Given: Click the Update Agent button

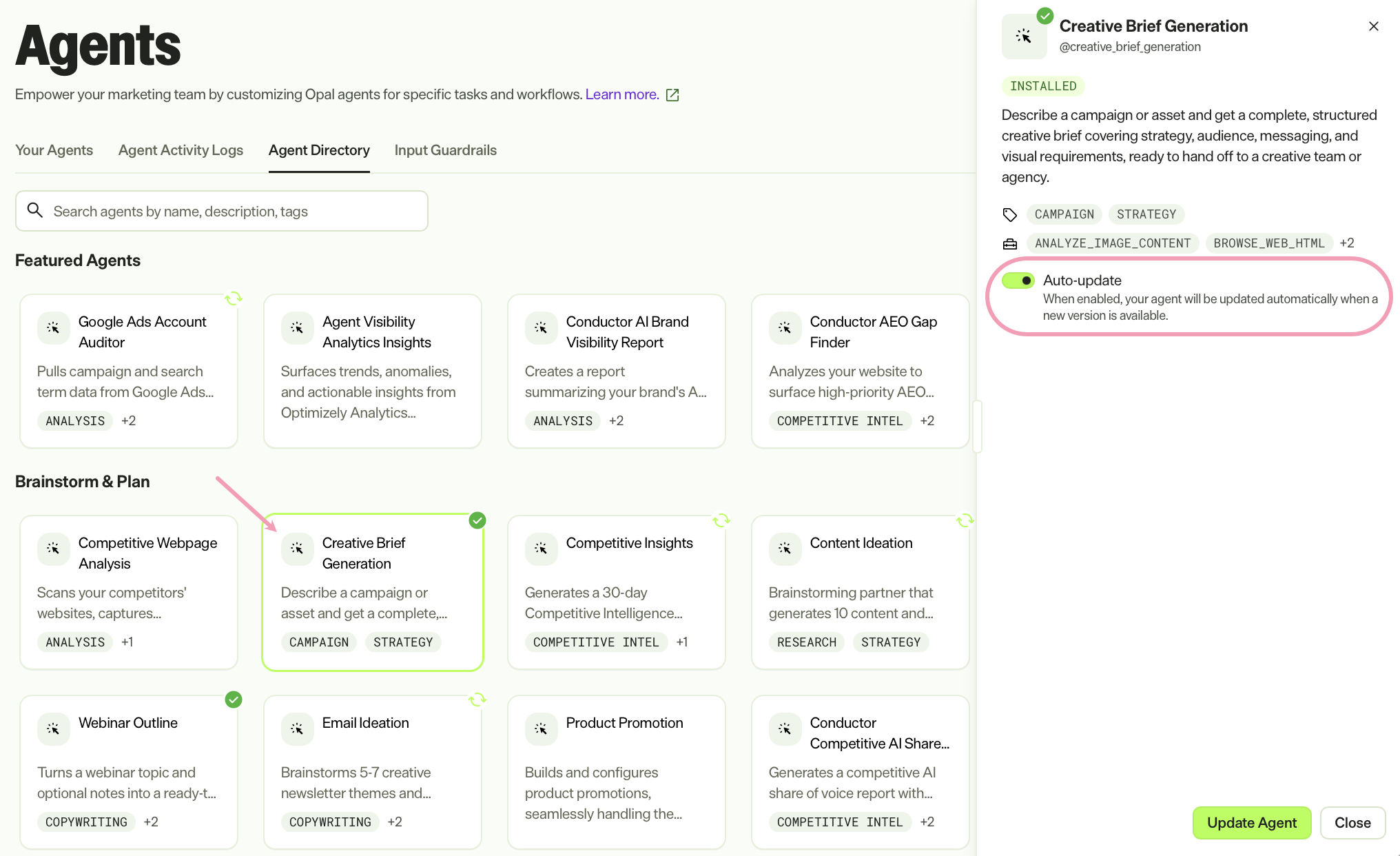Looking at the screenshot, I should coord(1252,823).
